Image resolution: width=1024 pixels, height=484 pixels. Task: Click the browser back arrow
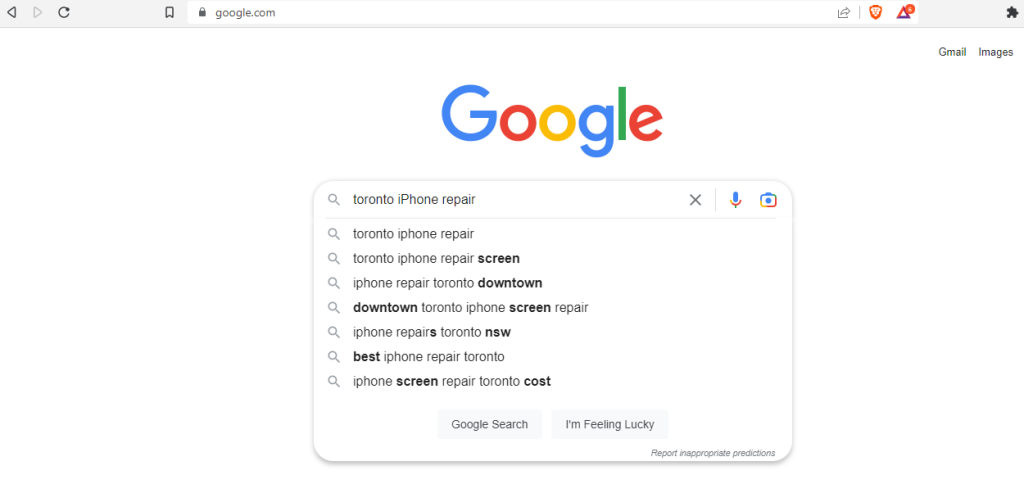[11, 12]
